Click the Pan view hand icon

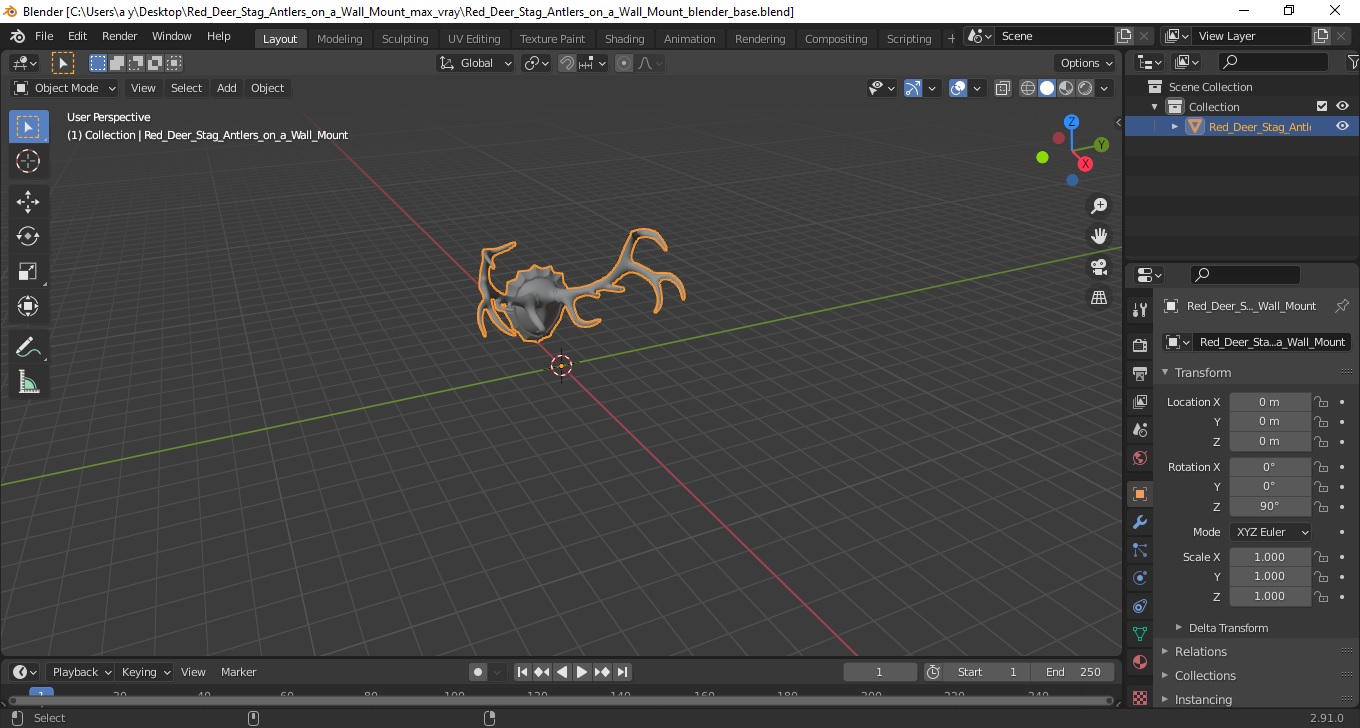coord(1099,236)
